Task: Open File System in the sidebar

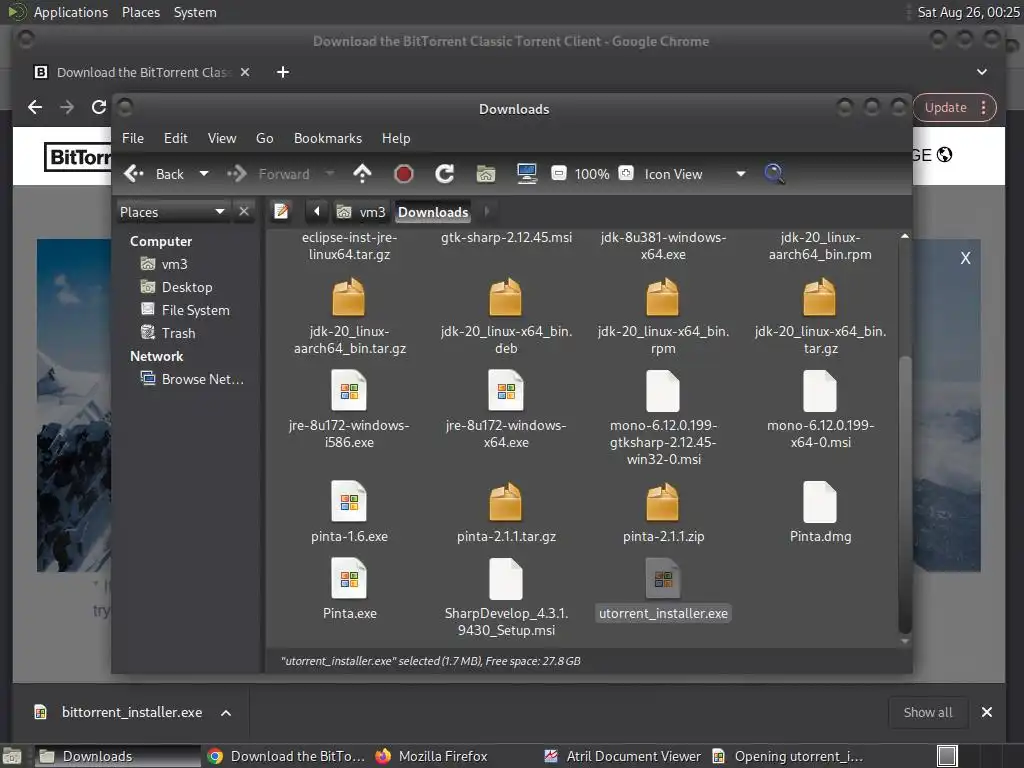Action: tap(185, 310)
